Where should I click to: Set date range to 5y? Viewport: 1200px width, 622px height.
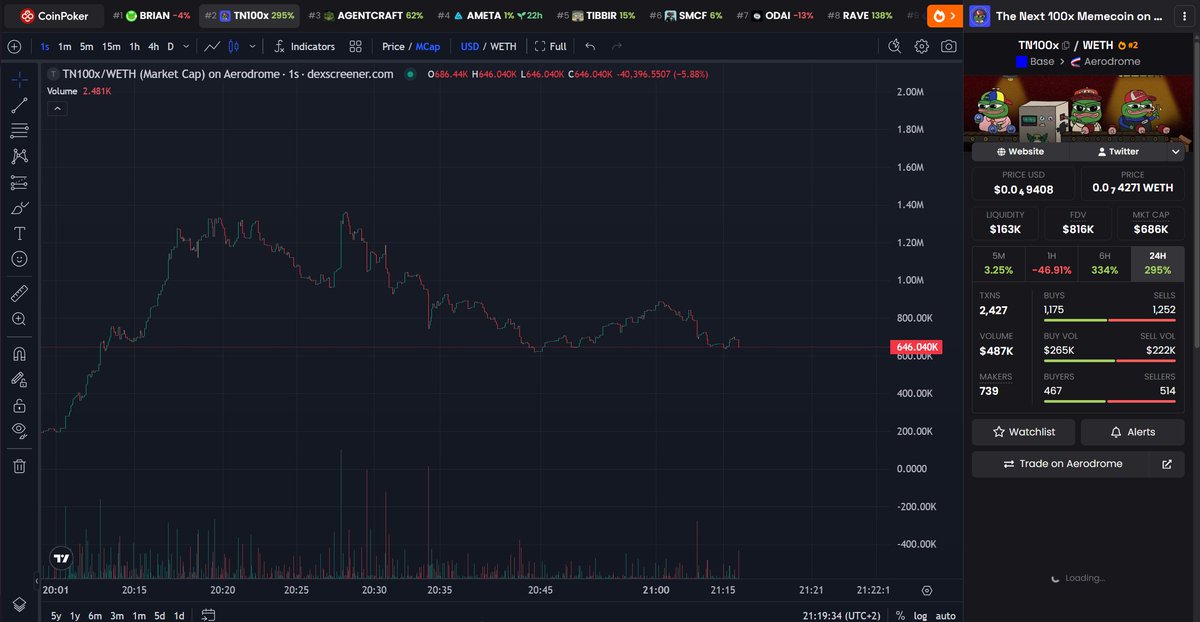pyautogui.click(x=56, y=616)
